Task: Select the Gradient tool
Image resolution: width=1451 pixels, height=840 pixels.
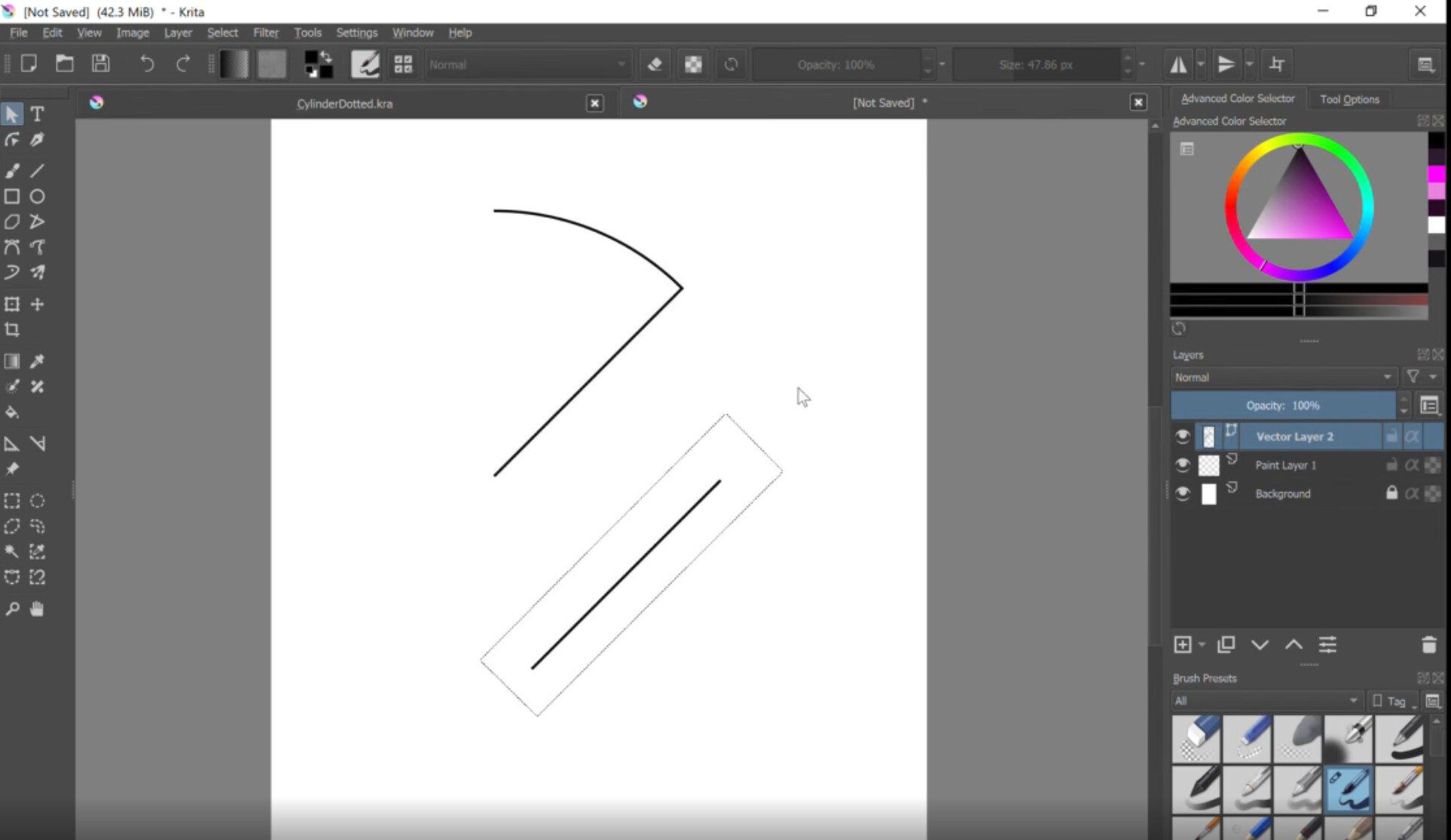Action: point(11,361)
